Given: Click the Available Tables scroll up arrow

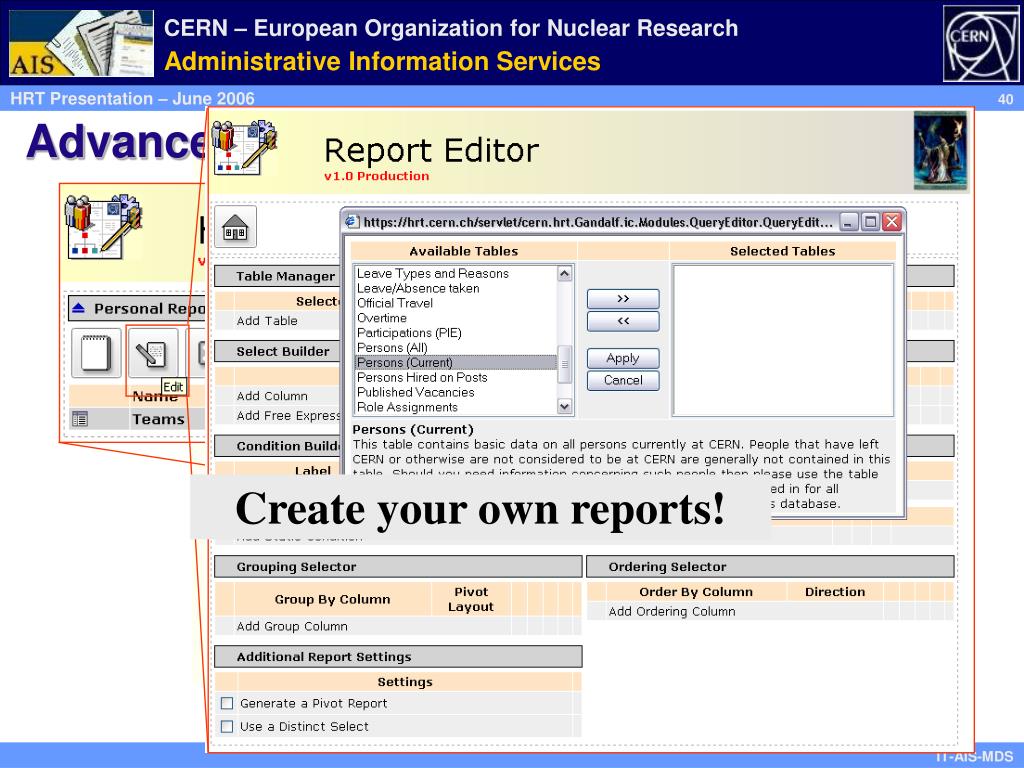Looking at the screenshot, I should coord(565,274).
